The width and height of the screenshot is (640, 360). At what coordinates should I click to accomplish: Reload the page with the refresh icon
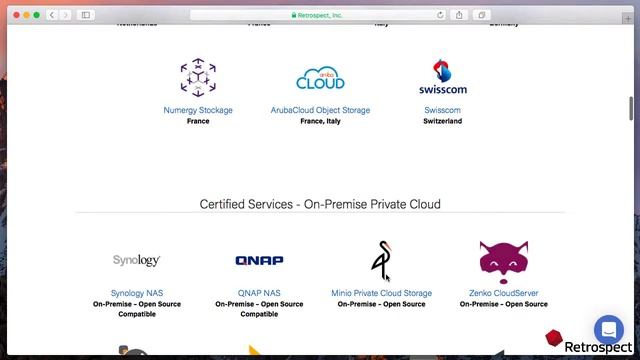point(440,15)
